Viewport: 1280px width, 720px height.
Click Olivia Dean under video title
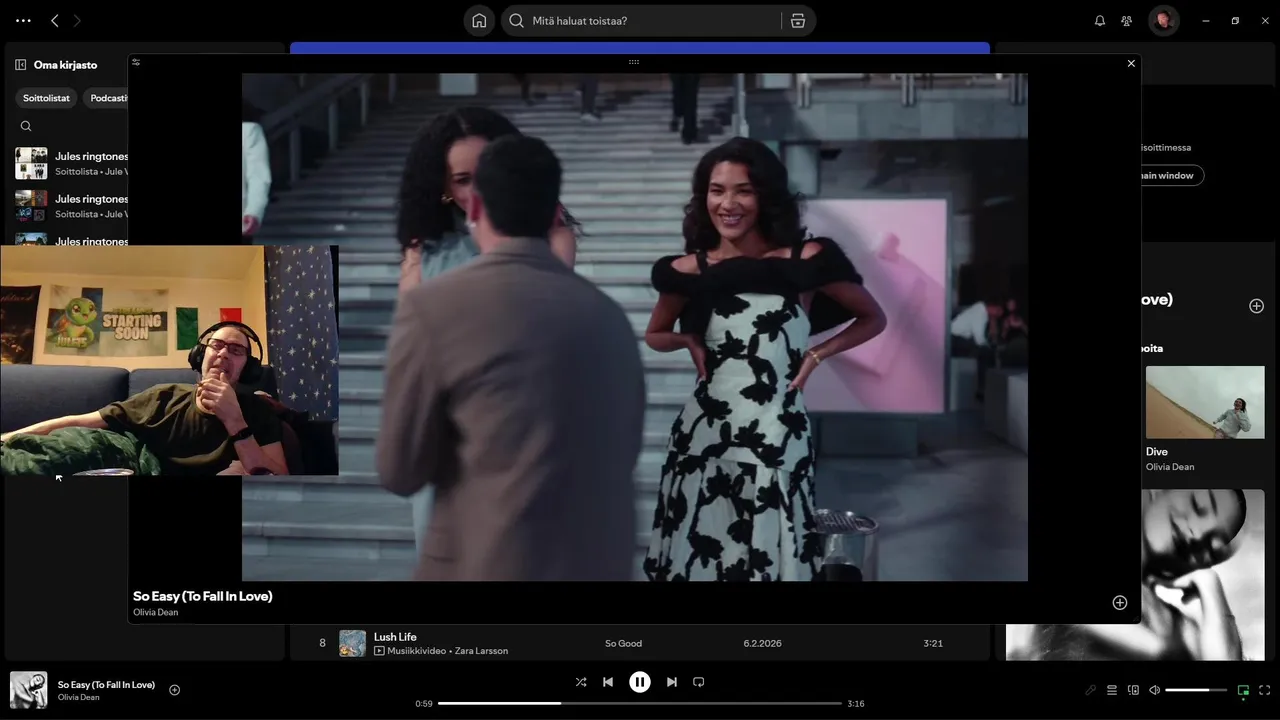tap(155, 612)
